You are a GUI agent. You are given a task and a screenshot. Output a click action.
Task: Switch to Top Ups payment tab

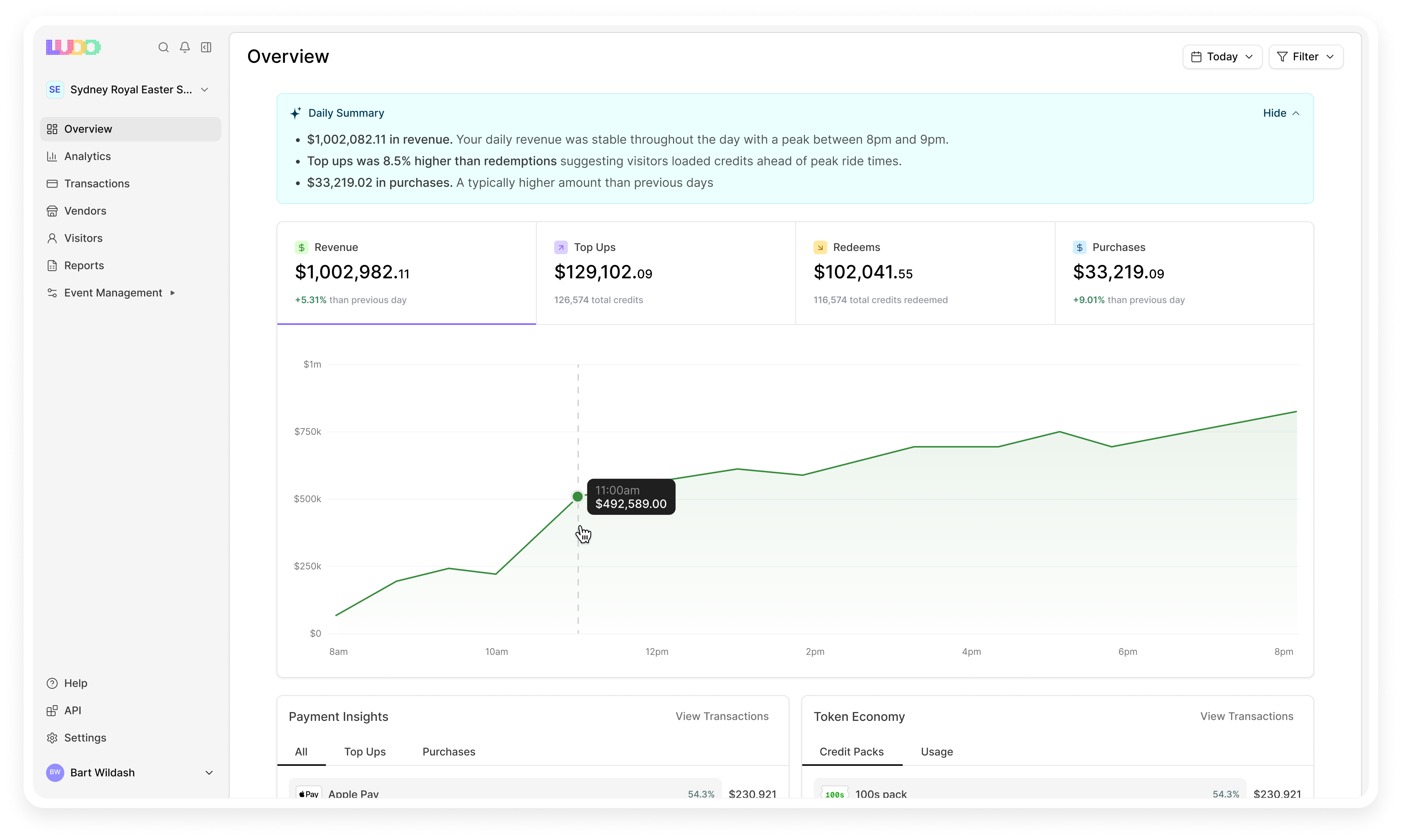(364, 752)
